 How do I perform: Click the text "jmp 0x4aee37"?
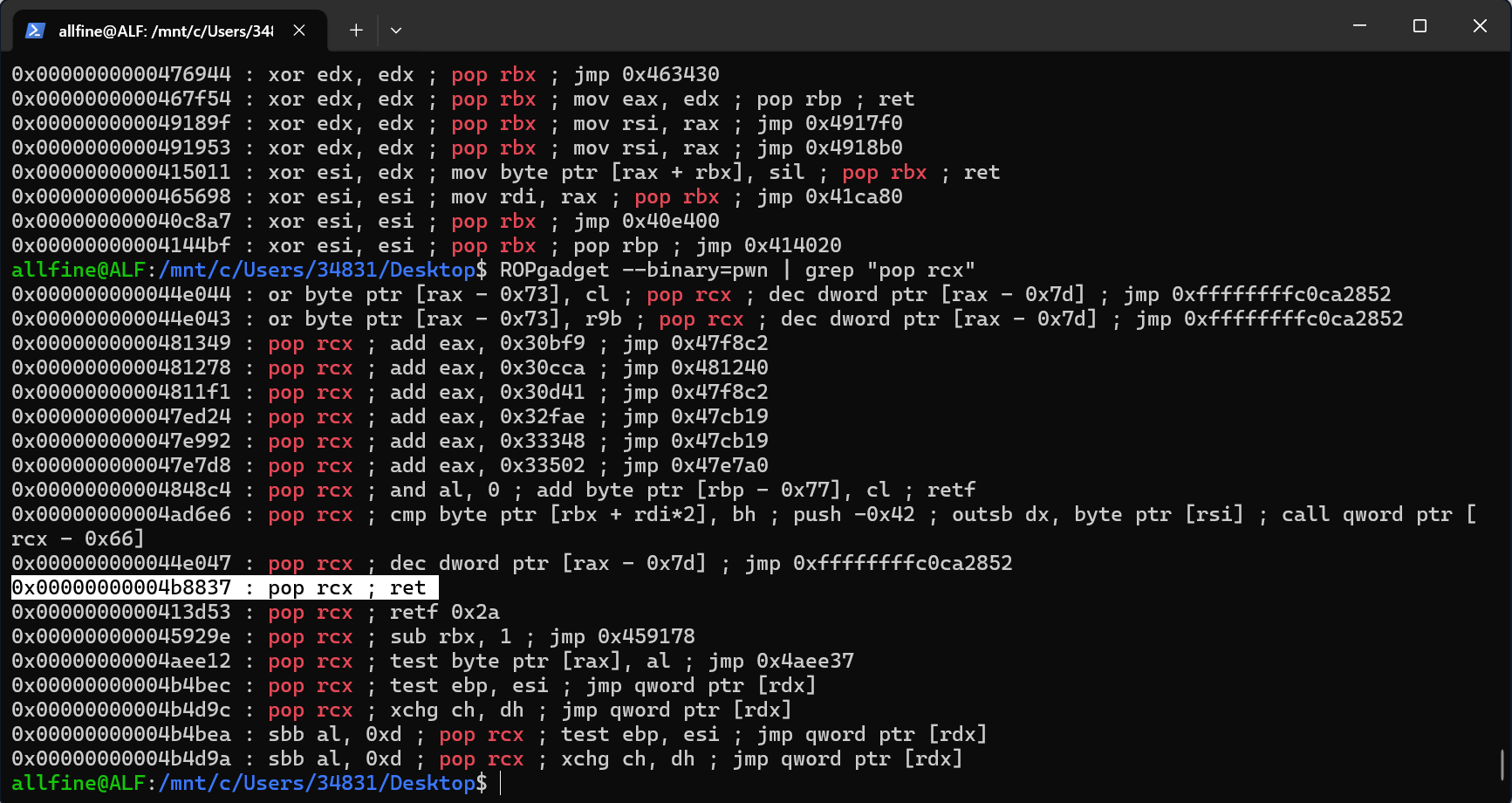781,661
